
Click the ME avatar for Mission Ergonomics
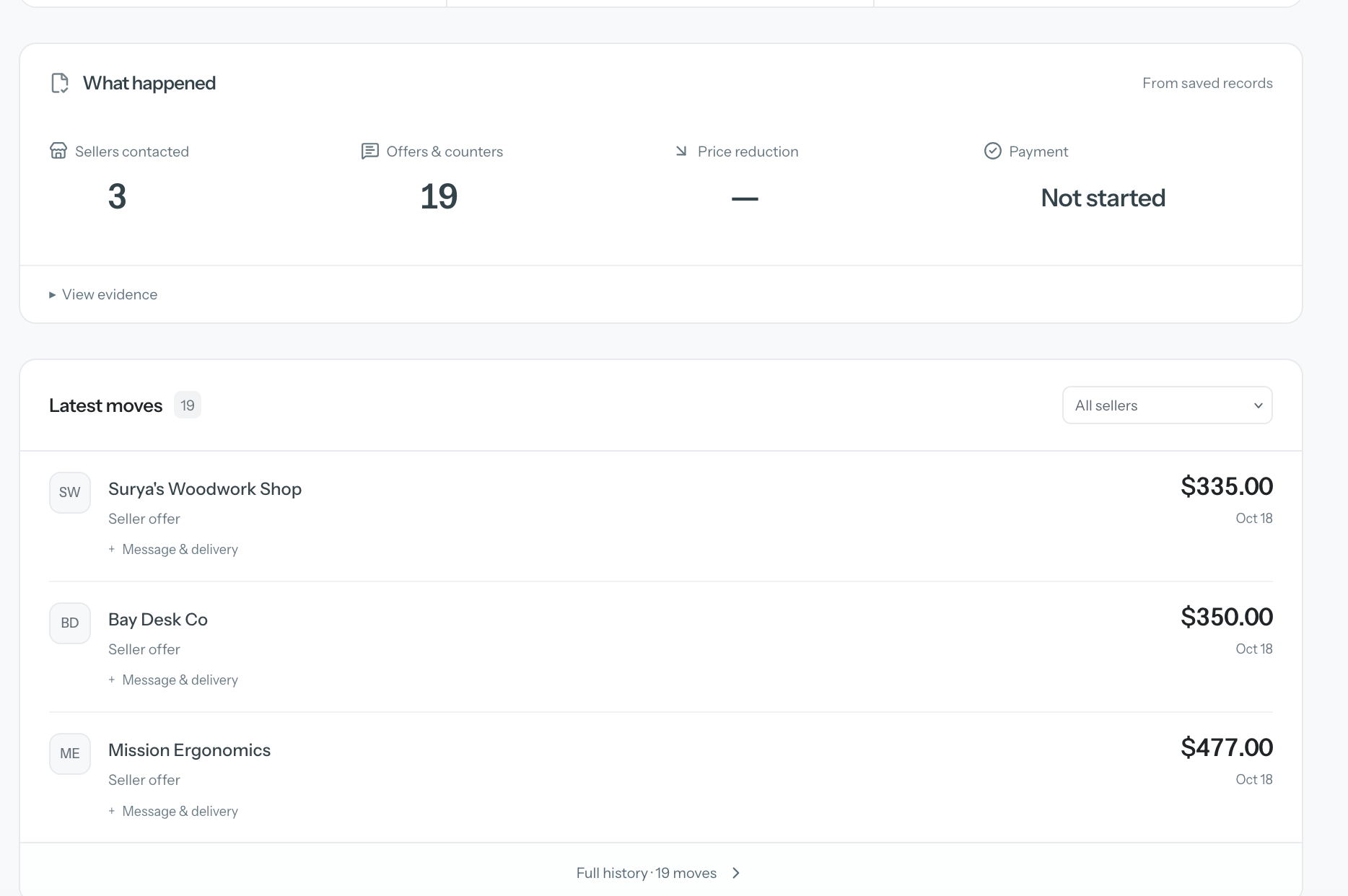click(x=70, y=754)
